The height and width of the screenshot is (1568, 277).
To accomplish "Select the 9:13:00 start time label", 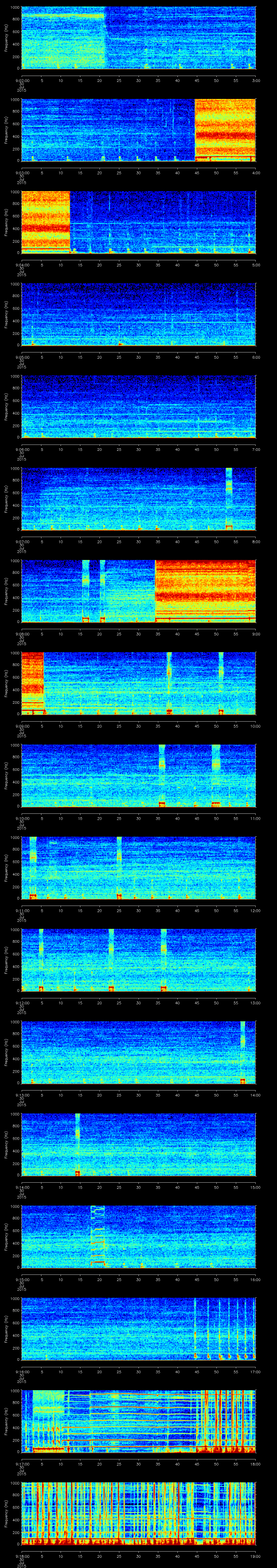I will [x=22, y=1095].
